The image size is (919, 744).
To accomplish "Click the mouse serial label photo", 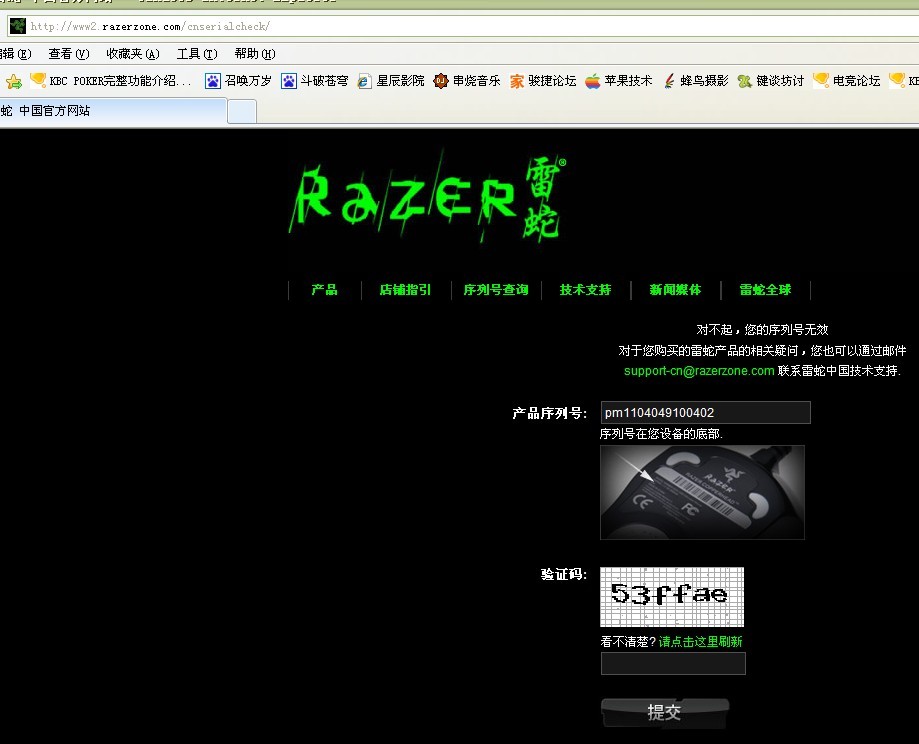I will [702, 492].
